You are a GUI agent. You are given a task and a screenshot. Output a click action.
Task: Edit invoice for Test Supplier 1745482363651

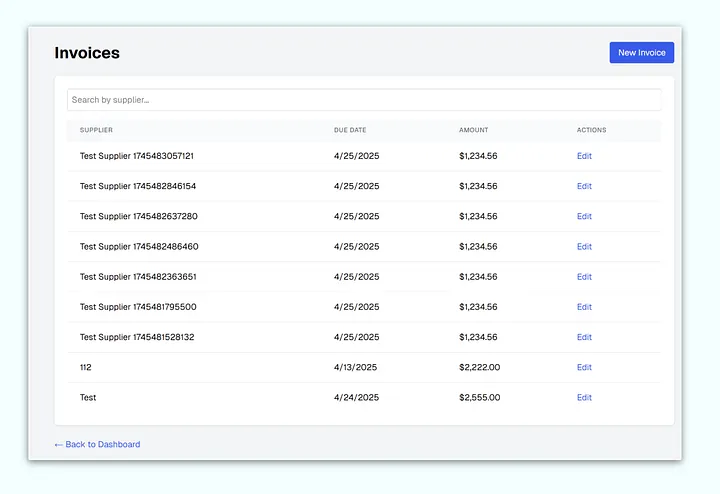(584, 277)
